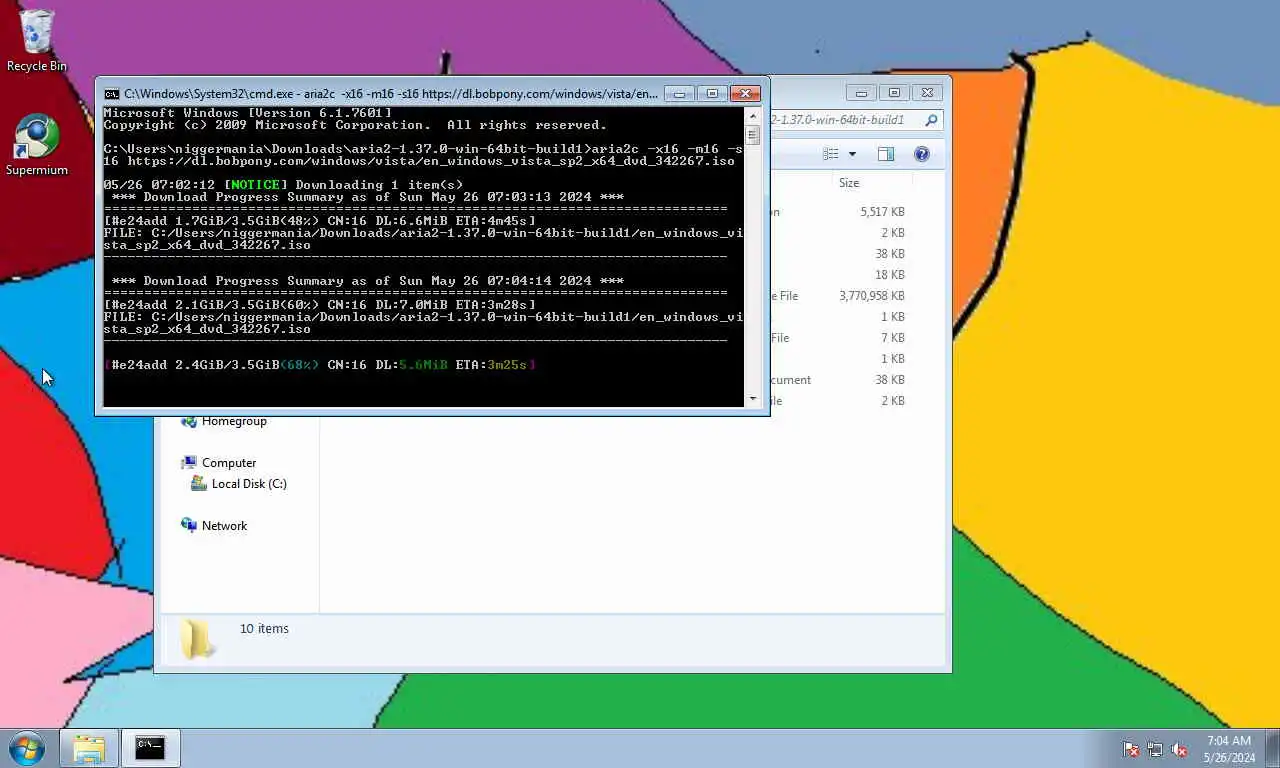Image resolution: width=1280 pixels, height=768 pixels.
Task: Open the Windows Start button
Action: (x=26, y=748)
